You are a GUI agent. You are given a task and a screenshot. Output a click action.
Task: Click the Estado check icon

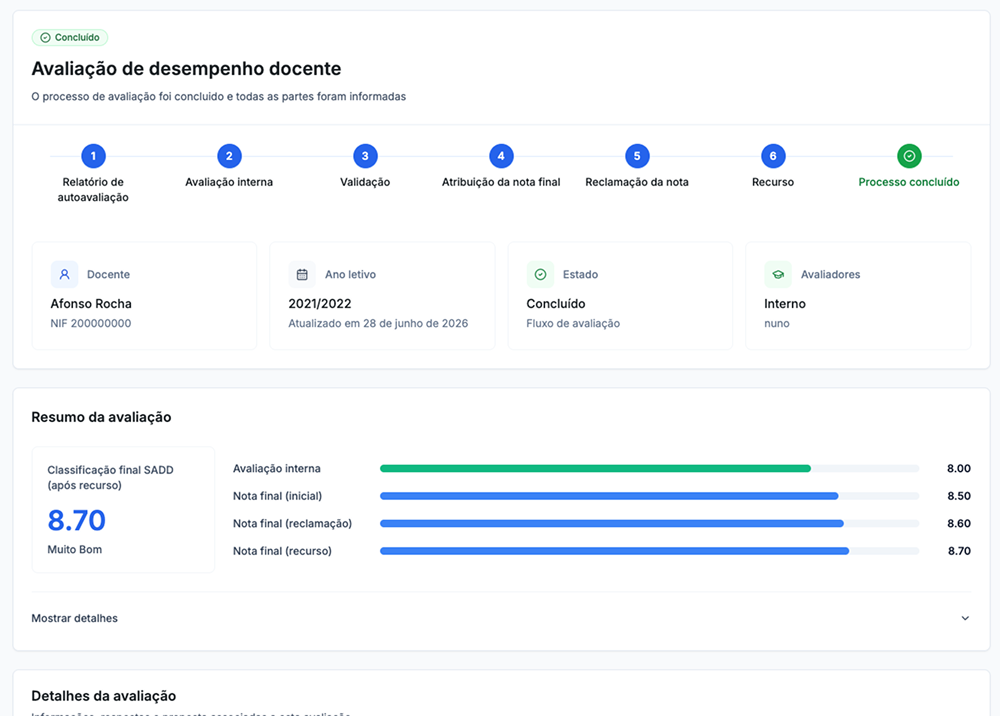pyautogui.click(x=540, y=274)
